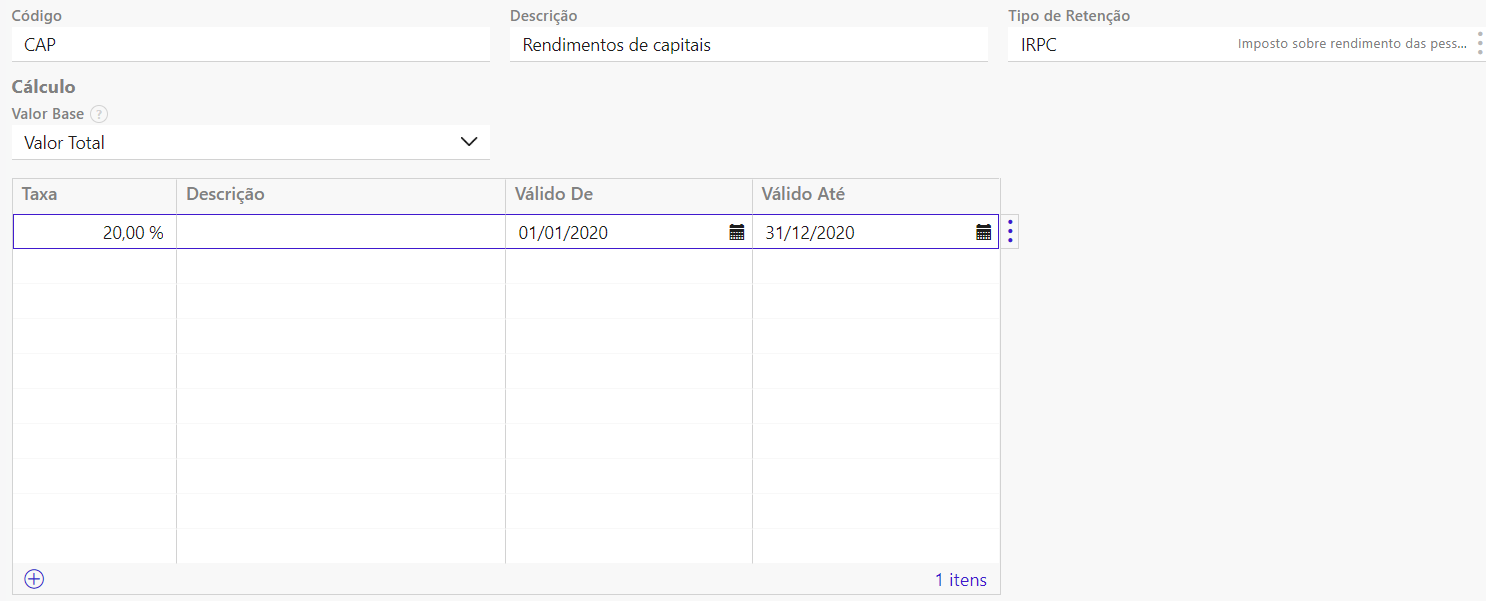Add a new rate row with plus icon

(x=34, y=579)
